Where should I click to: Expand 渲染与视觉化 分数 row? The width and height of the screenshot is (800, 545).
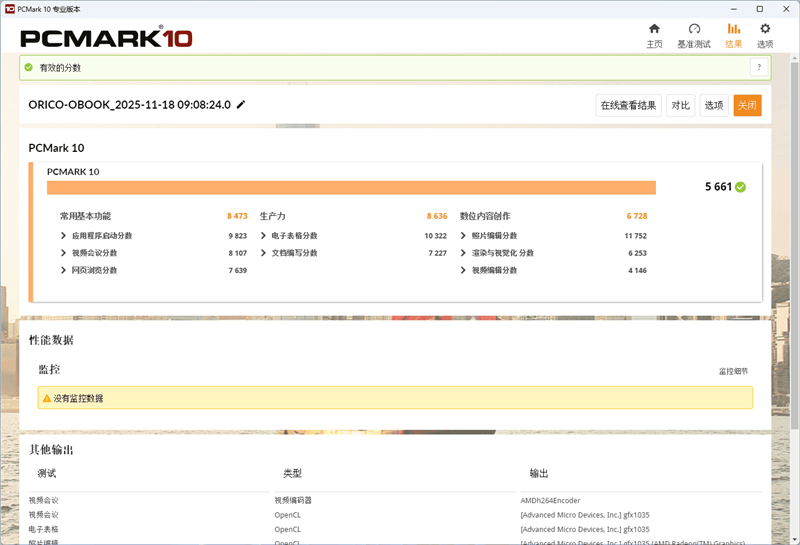click(464, 253)
